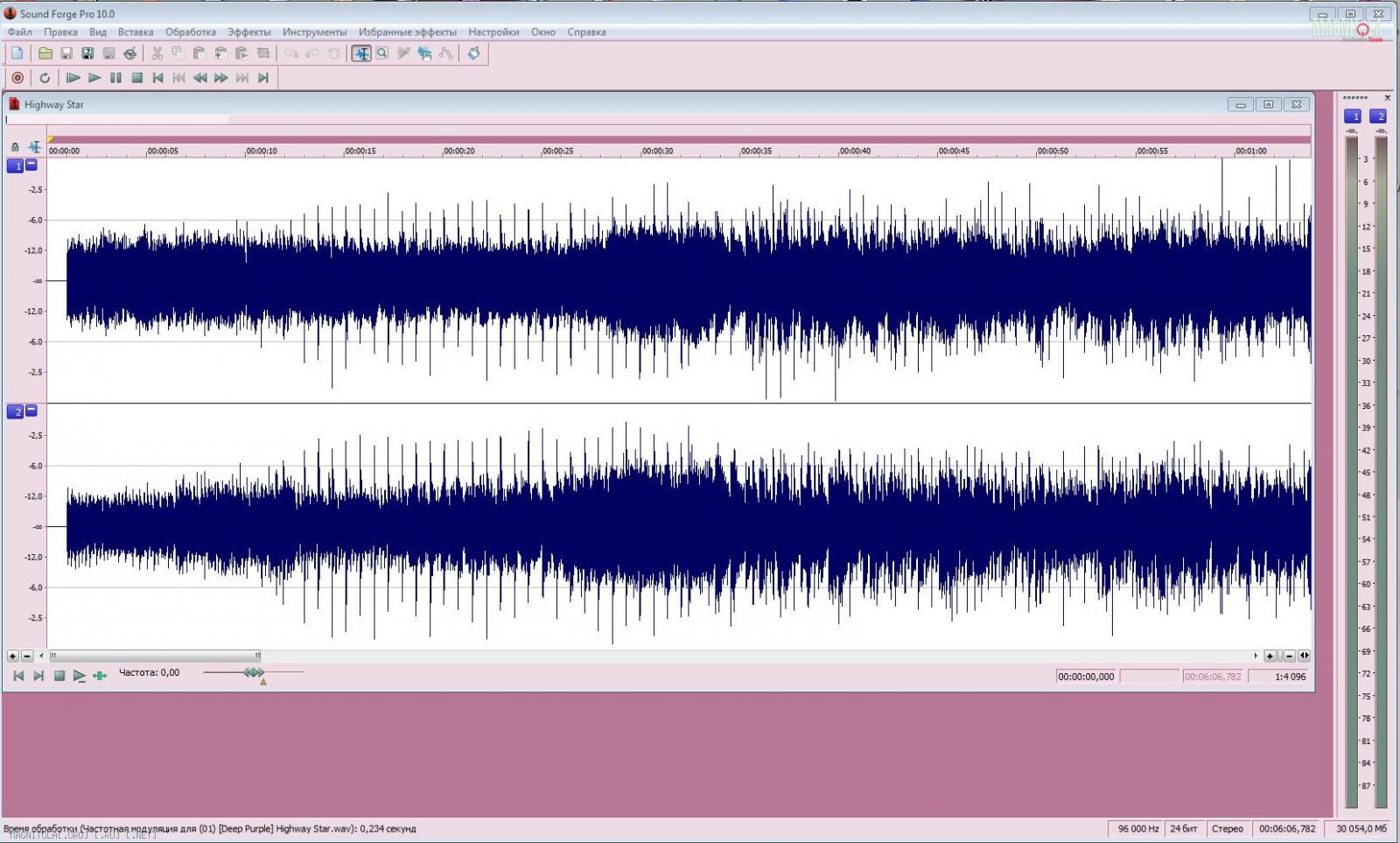Open the Эффекты menu
Viewport: 1400px width, 843px height.
point(249,32)
